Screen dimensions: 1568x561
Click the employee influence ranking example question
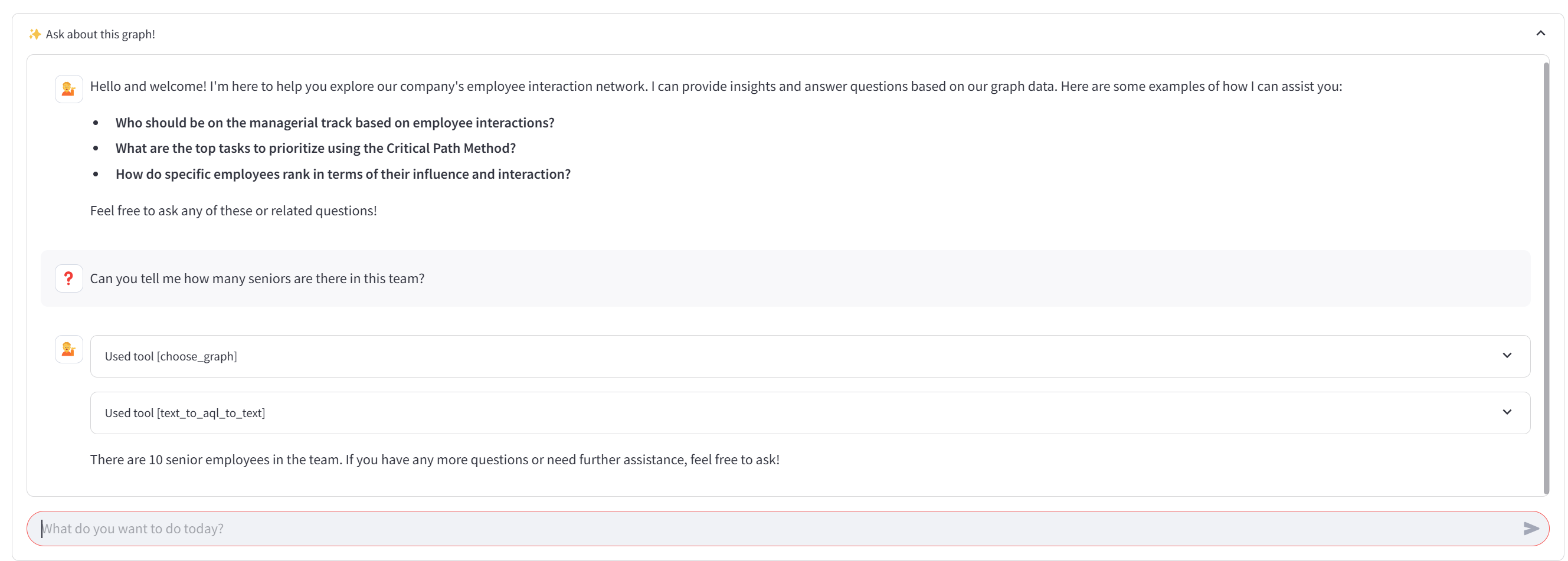[x=343, y=174]
